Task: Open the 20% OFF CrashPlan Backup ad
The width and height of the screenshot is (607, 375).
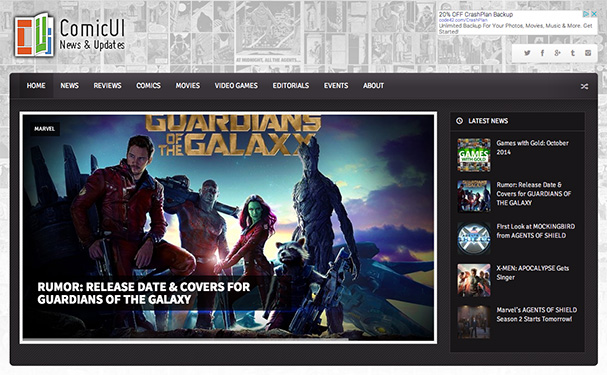Action: coord(476,14)
